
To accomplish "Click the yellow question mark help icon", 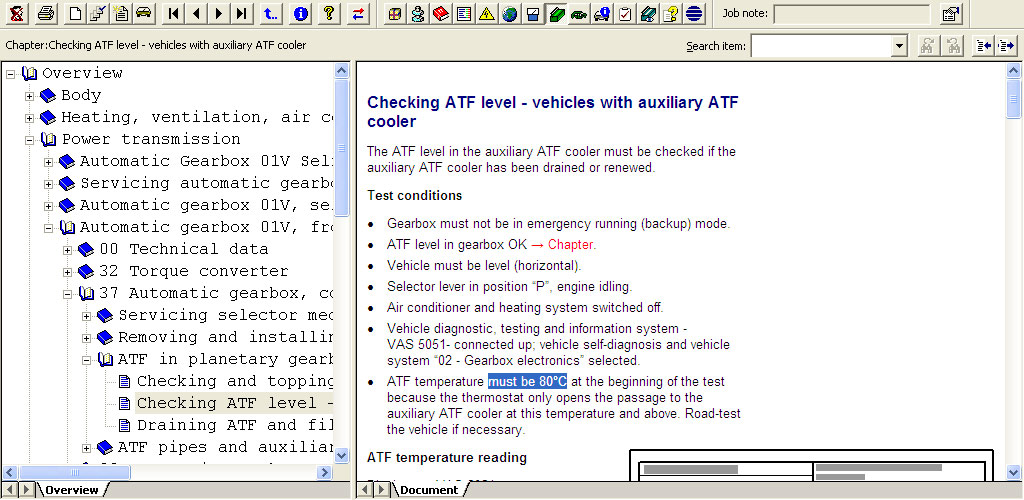I will (x=328, y=14).
